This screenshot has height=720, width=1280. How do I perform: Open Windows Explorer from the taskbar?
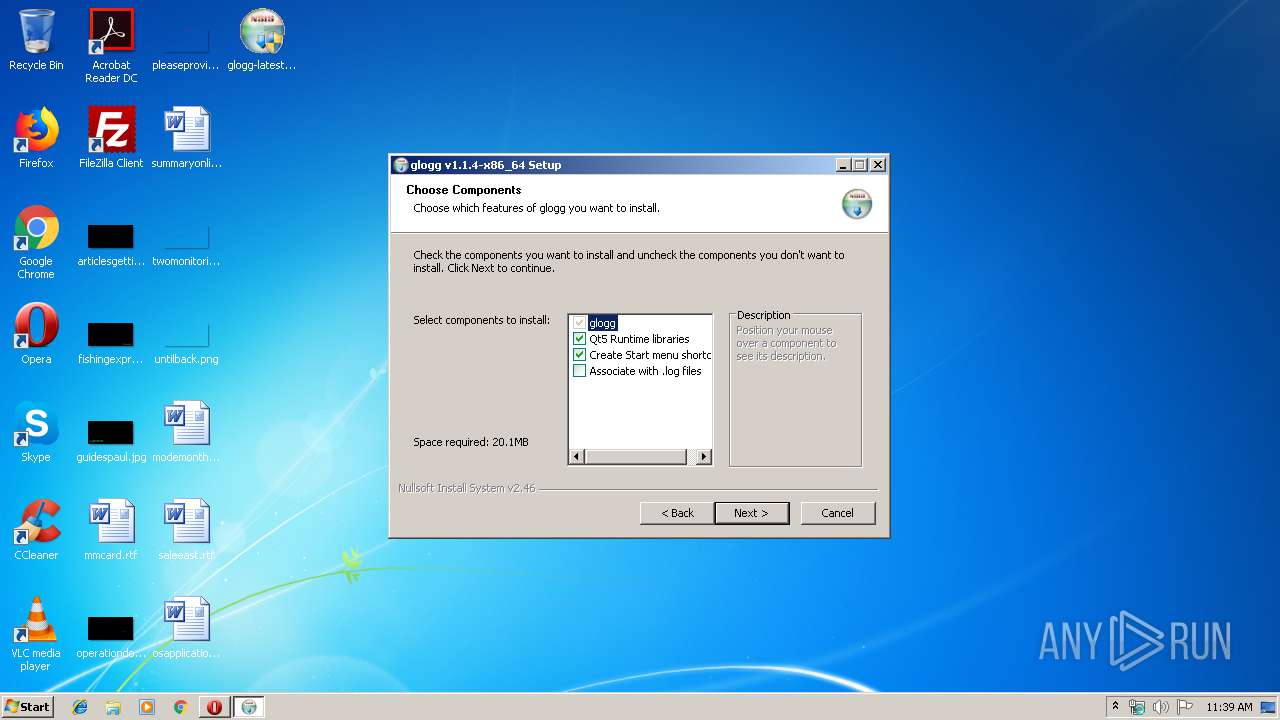point(113,707)
